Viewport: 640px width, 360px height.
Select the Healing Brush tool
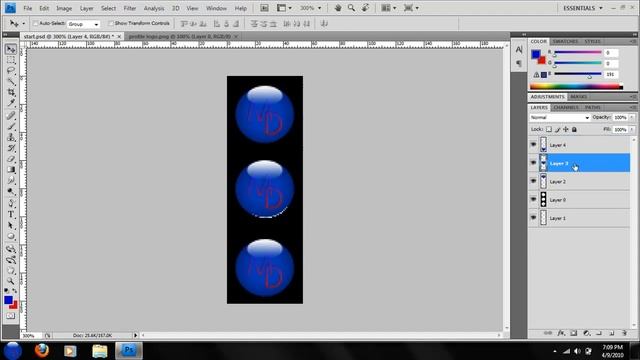(11, 116)
